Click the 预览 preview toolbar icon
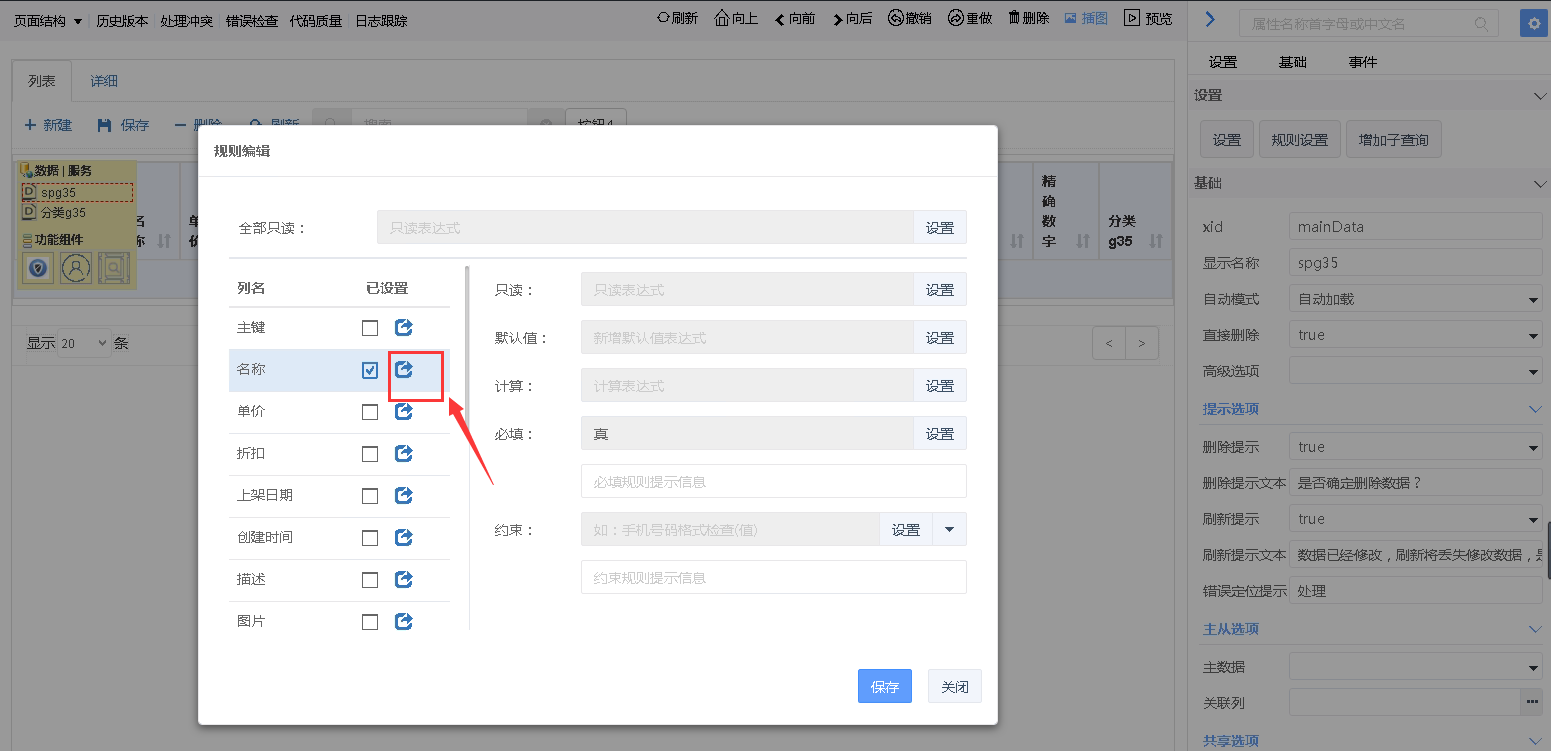Viewport: 1551px width, 751px height. click(1132, 18)
